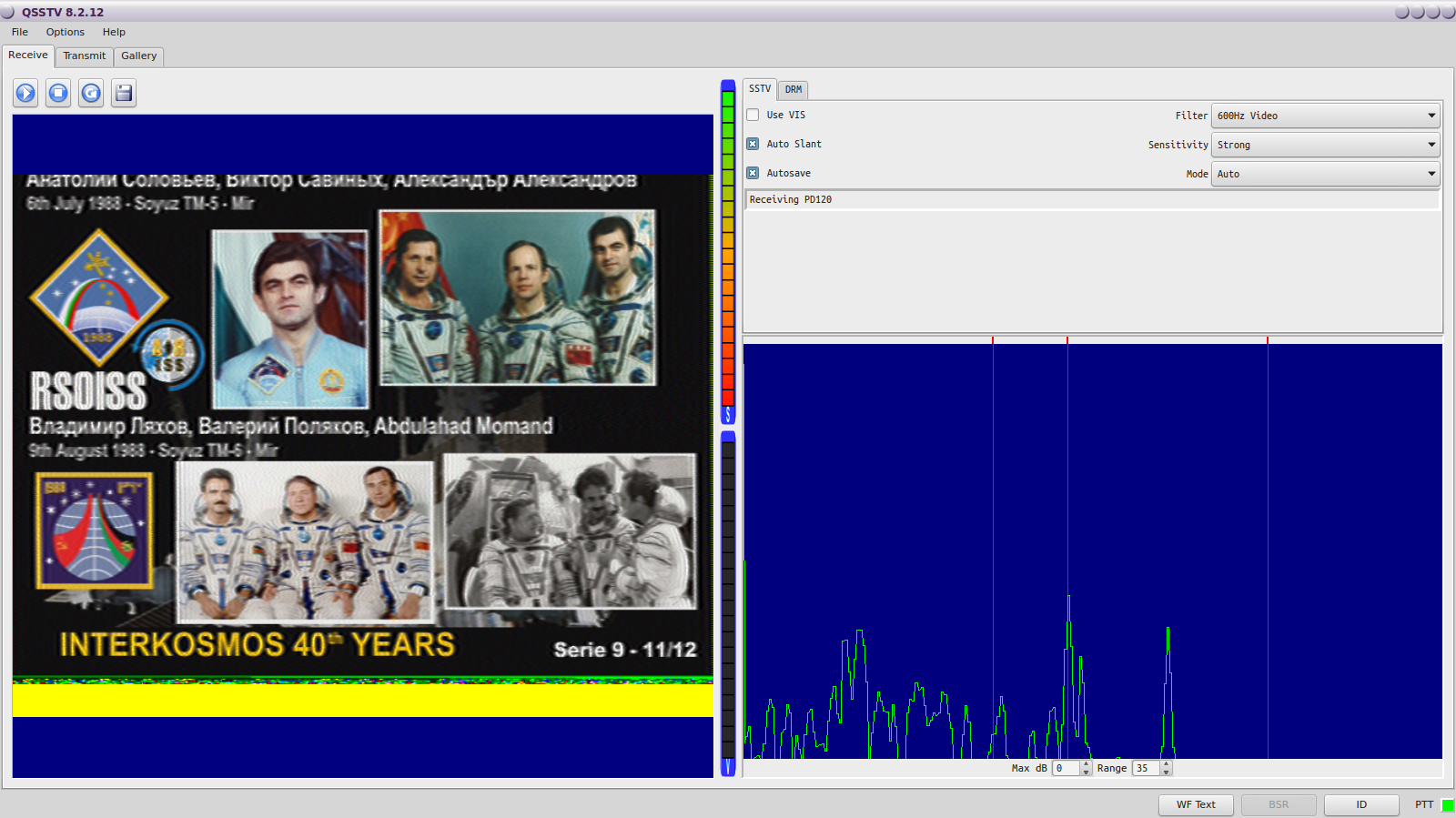1456x818 pixels.
Task: Click the ID button
Action: (x=1361, y=805)
